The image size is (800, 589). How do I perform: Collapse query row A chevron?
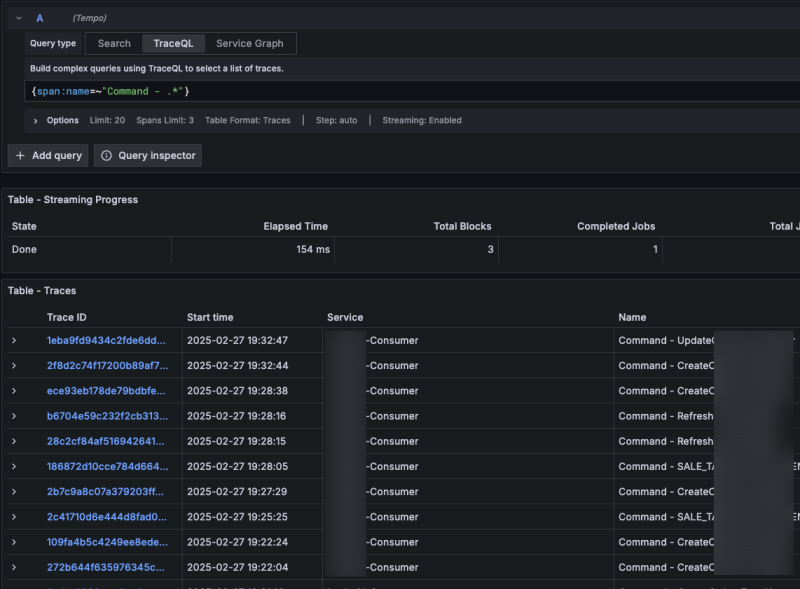(19, 18)
